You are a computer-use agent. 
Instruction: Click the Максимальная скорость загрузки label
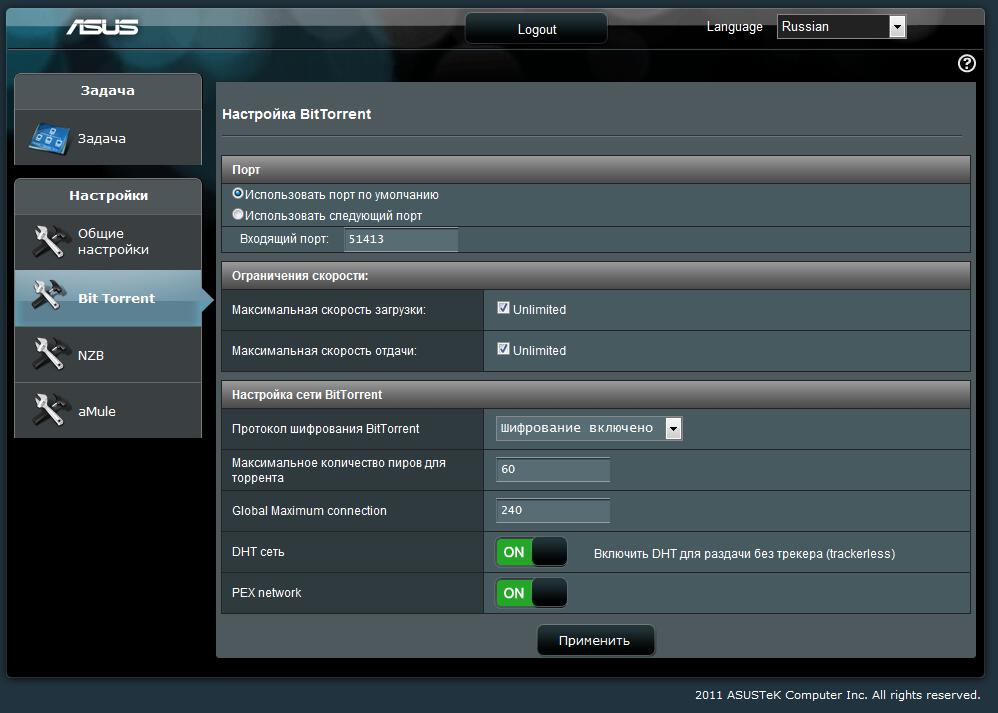pos(328,310)
